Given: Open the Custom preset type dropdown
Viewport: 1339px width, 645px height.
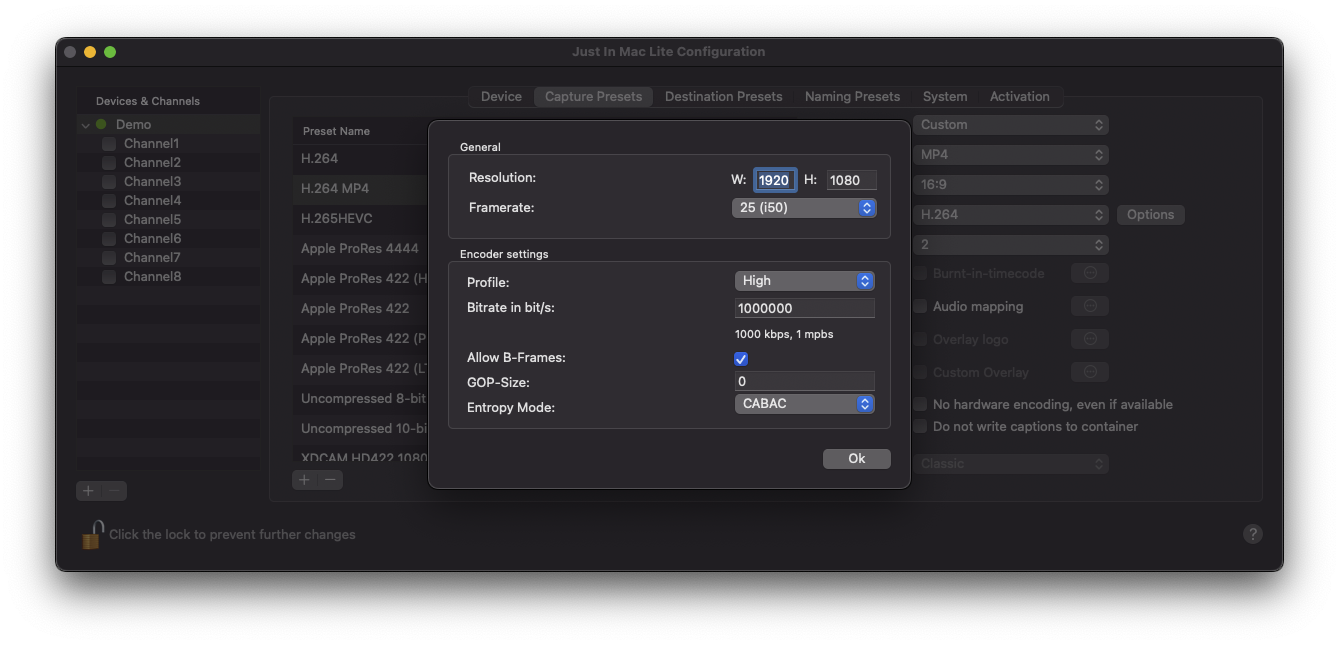Looking at the screenshot, I should 1010,125.
